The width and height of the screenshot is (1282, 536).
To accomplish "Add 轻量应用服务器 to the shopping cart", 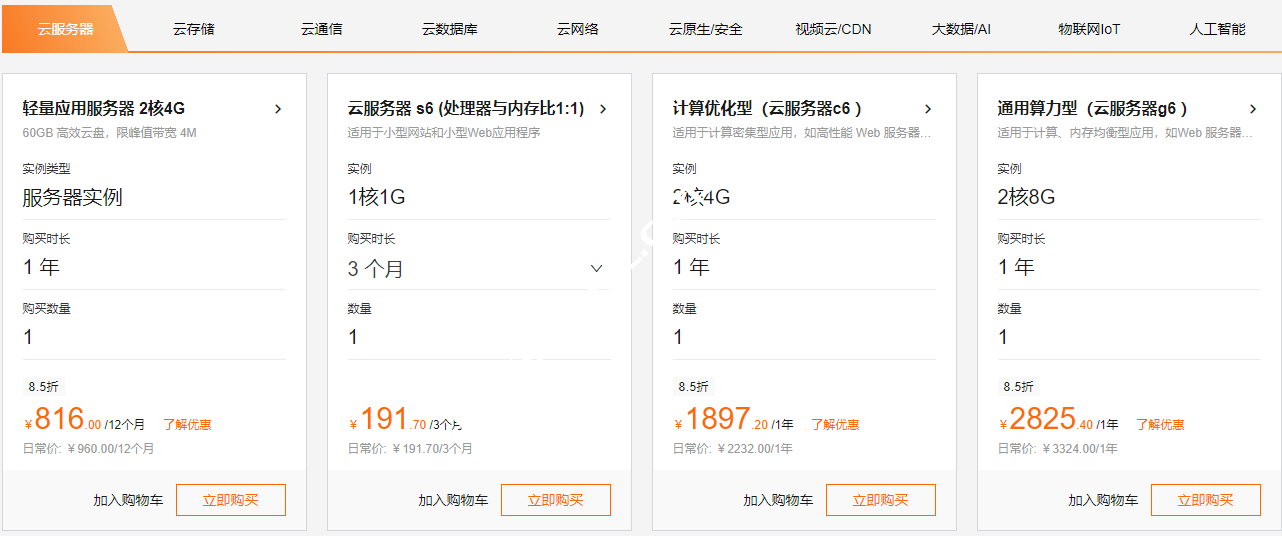I will pyautogui.click(x=128, y=500).
